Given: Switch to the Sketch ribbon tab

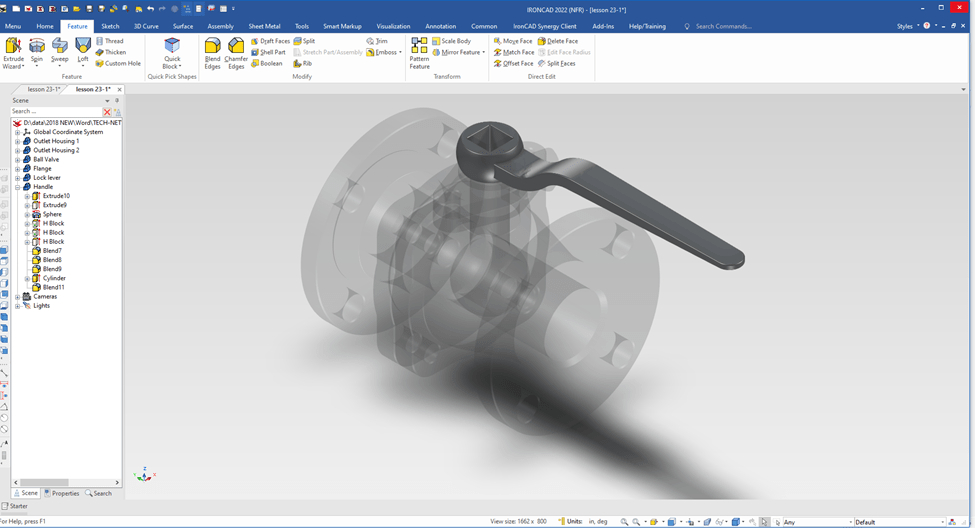Looking at the screenshot, I should [110, 26].
